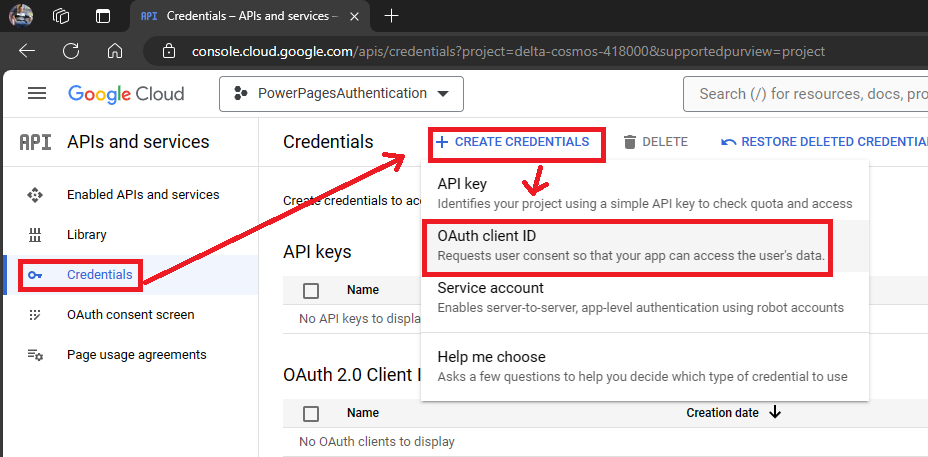
Task: Open a new browser tab
Action: tap(391, 16)
